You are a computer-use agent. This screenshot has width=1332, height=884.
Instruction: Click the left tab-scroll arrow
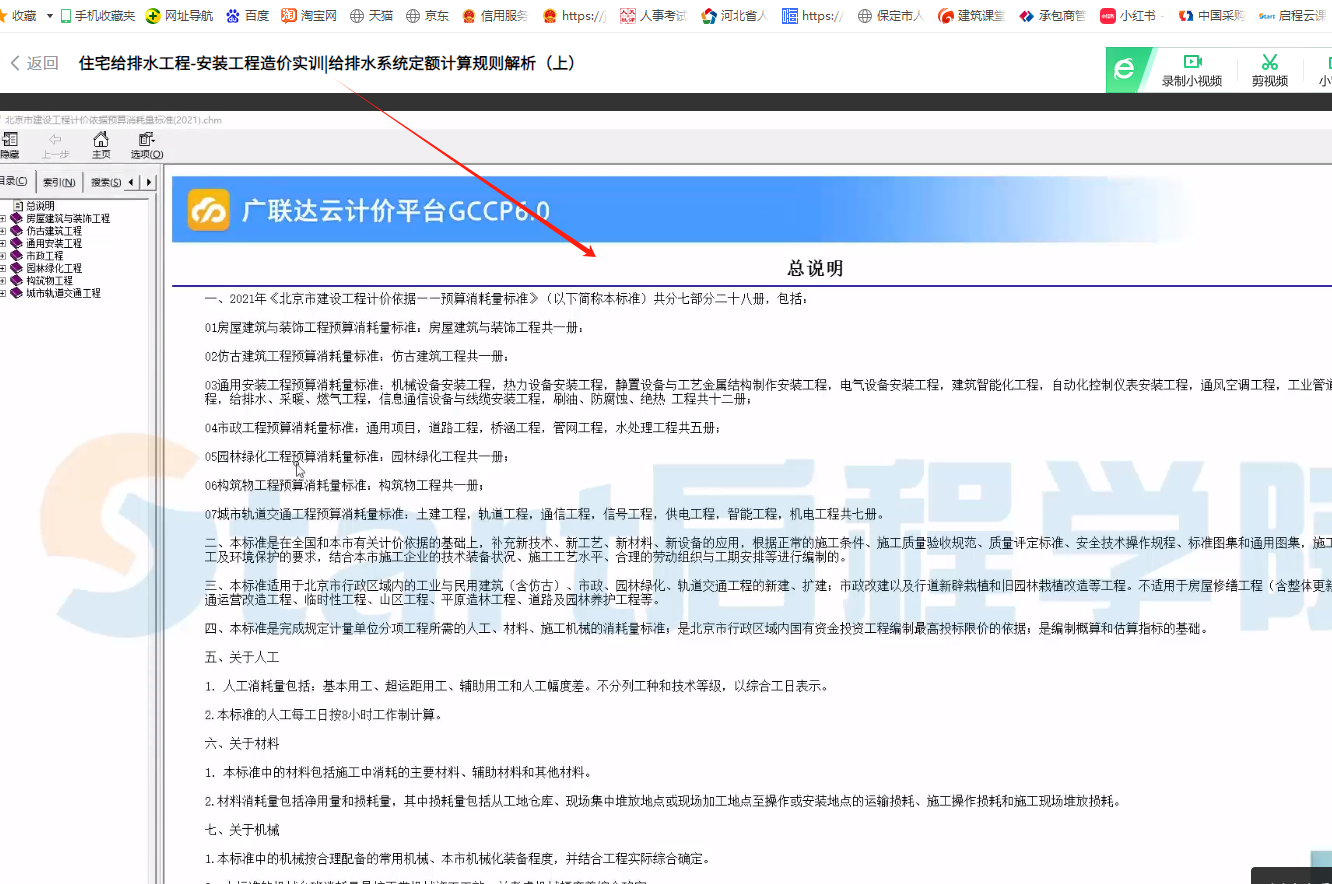click(133, 182)
